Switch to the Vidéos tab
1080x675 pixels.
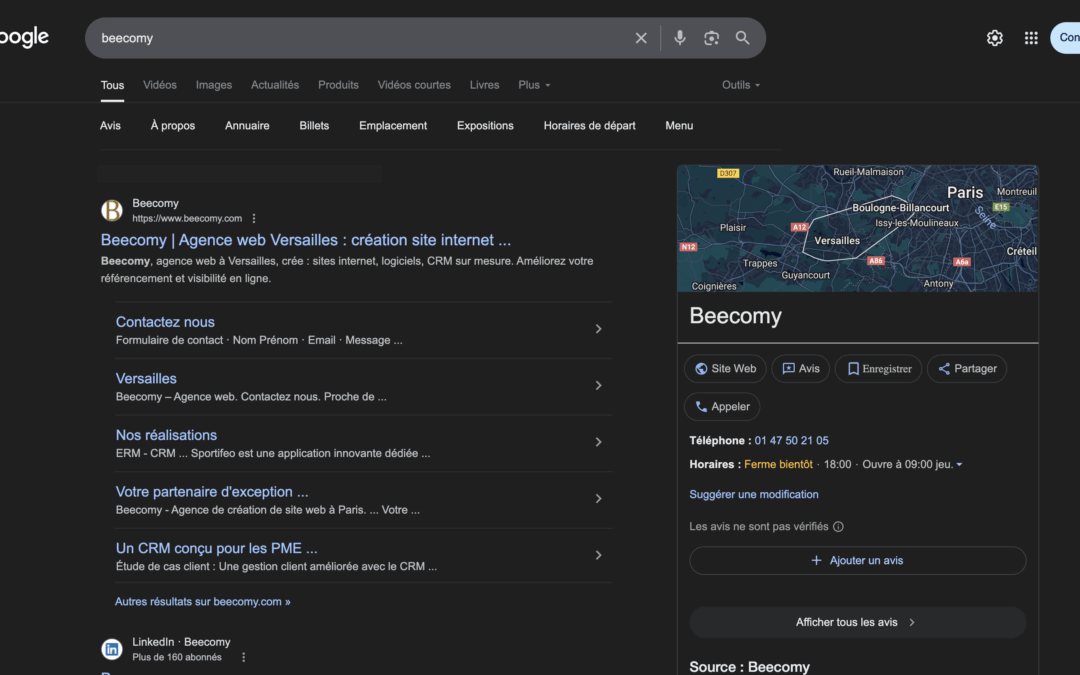160,85
